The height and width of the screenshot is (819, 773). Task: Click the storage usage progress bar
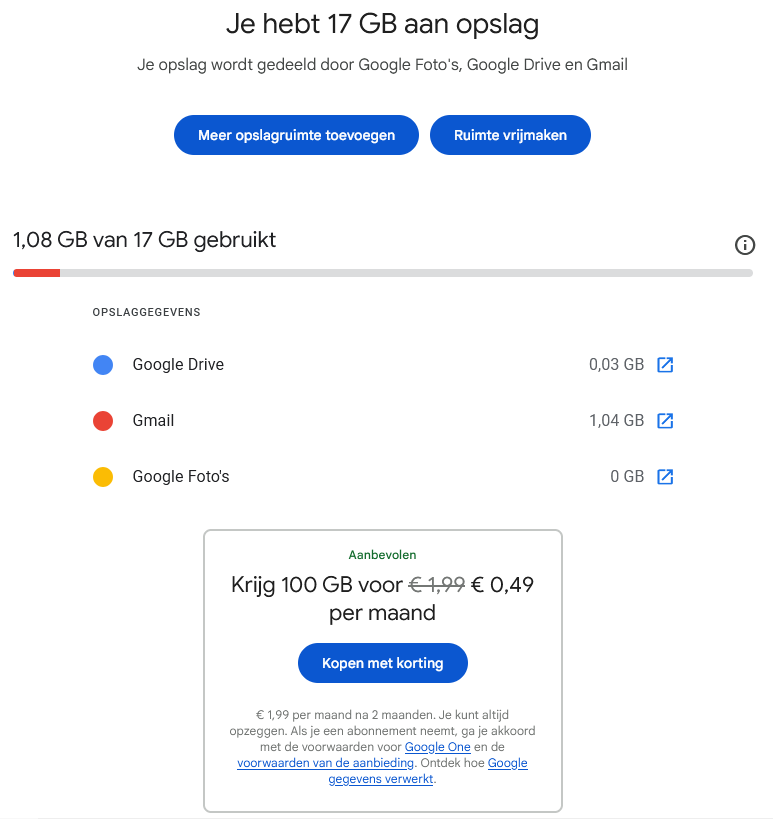click(x=386, y=272)
